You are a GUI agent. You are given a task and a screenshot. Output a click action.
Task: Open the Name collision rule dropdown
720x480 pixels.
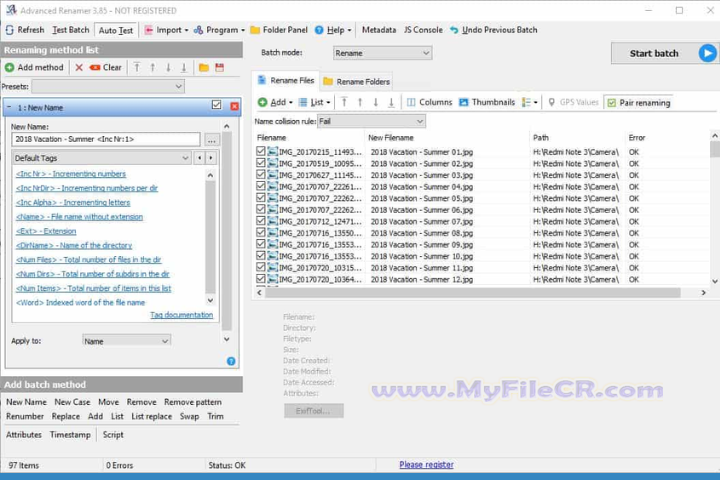click(371, 121)
